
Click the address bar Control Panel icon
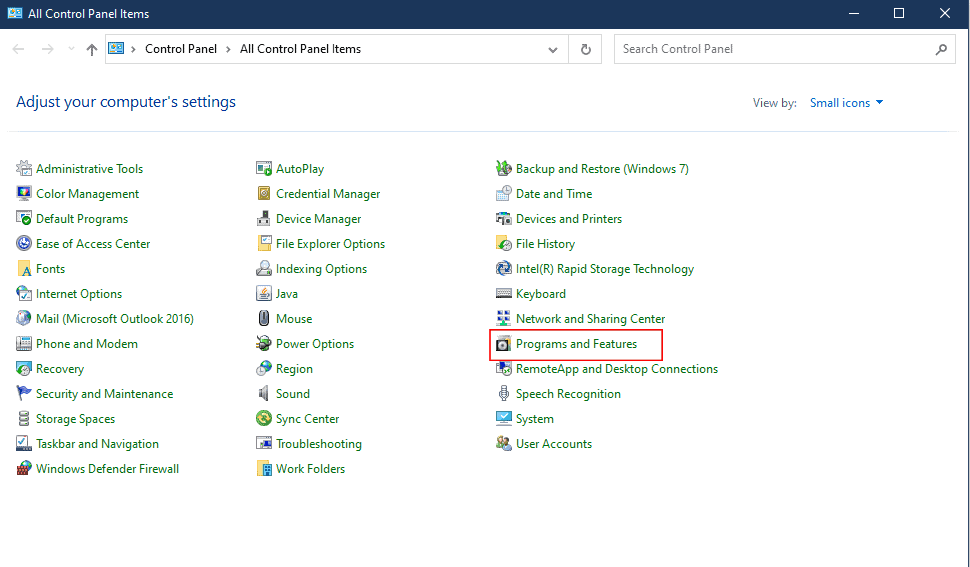[x=116, y=48]
